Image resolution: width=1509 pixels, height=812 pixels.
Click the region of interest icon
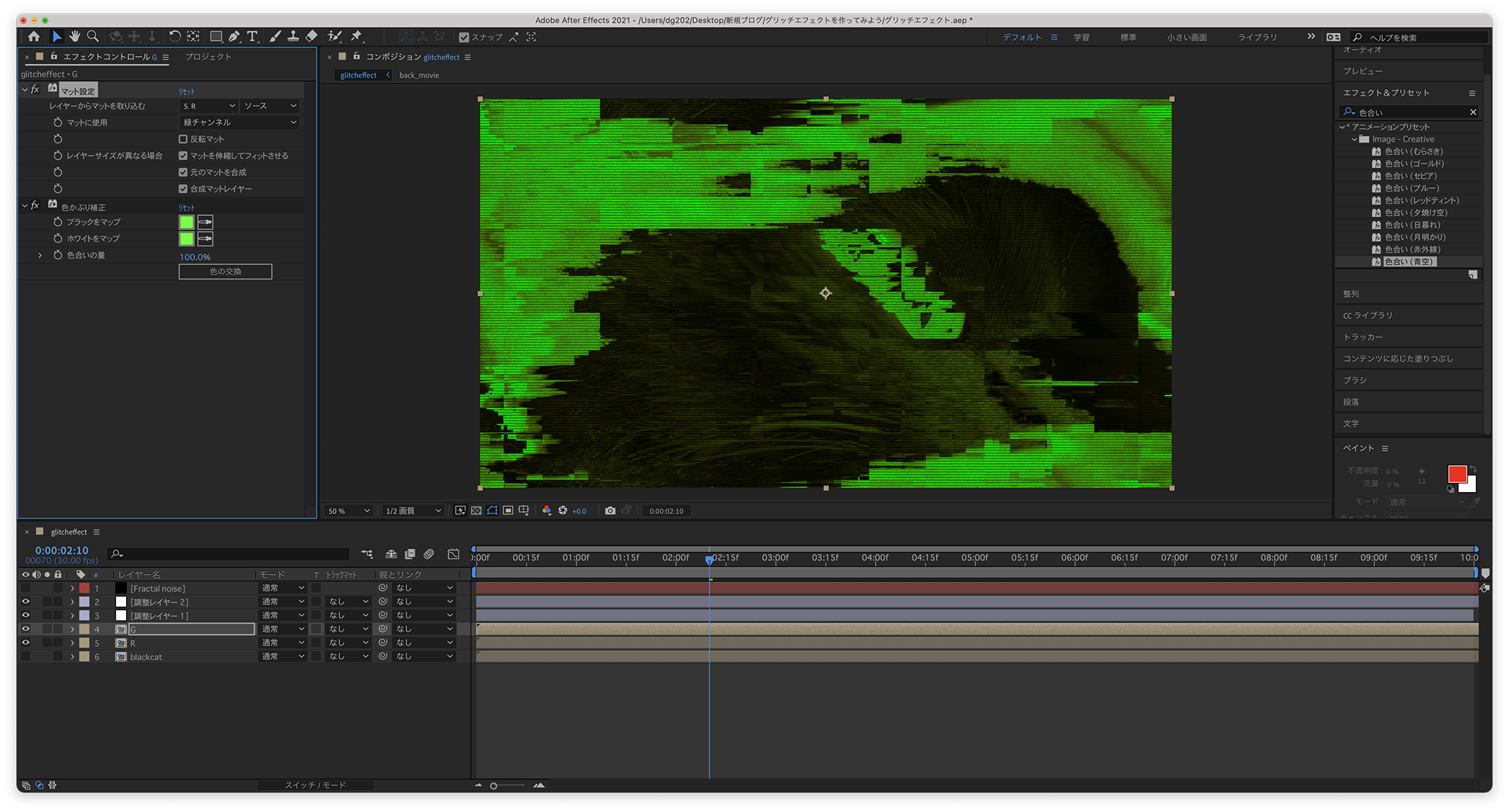508,511
